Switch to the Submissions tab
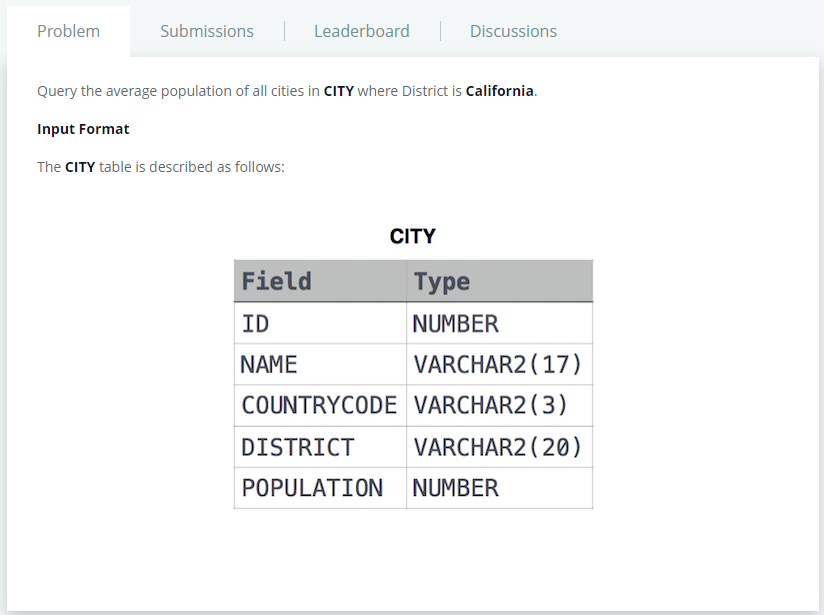The height and width of the screenshot is (615, 824). (x=206, y=31)
